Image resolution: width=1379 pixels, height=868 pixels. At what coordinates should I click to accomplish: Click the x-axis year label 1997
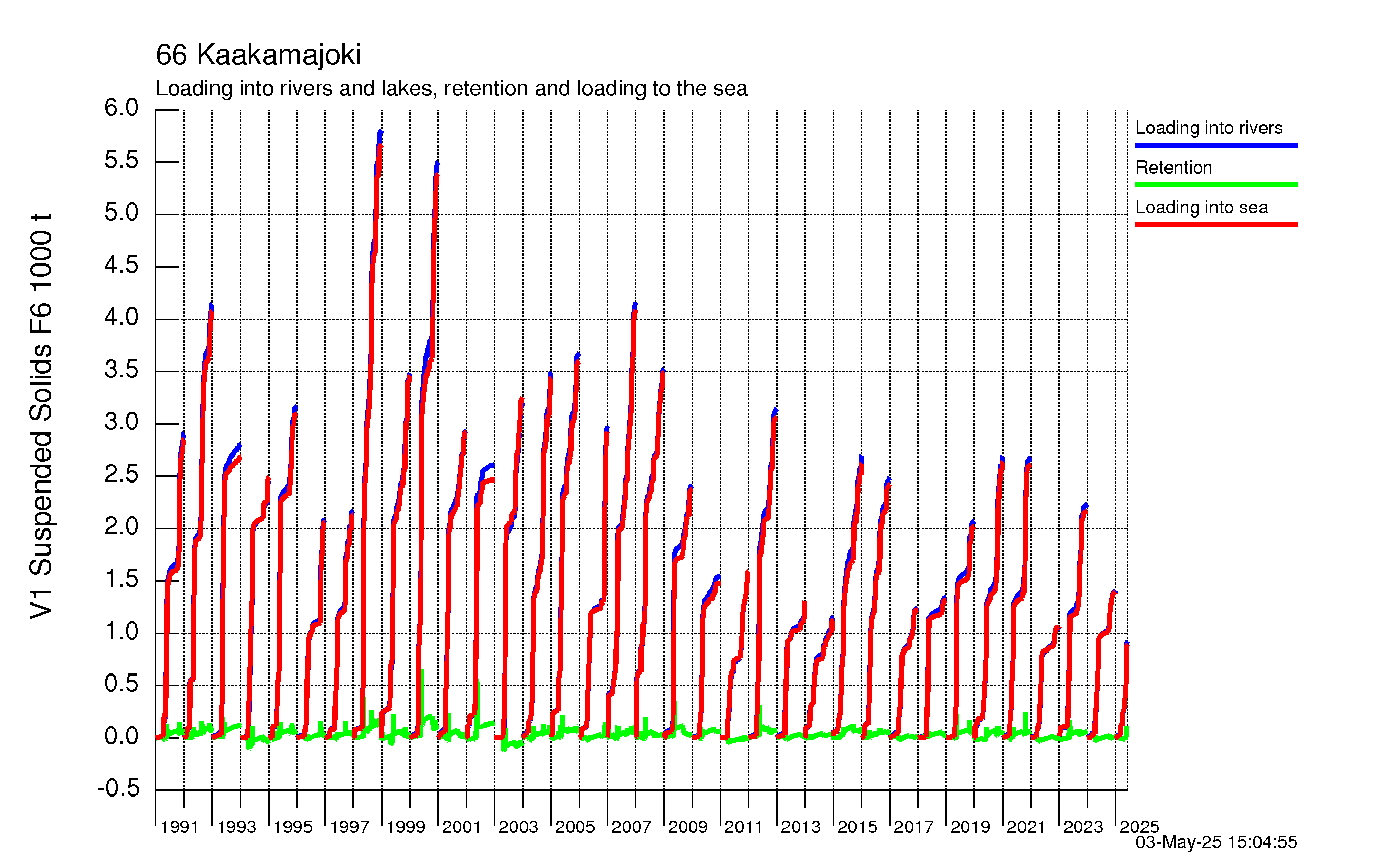pyautogui.click(x=349, y=827)
